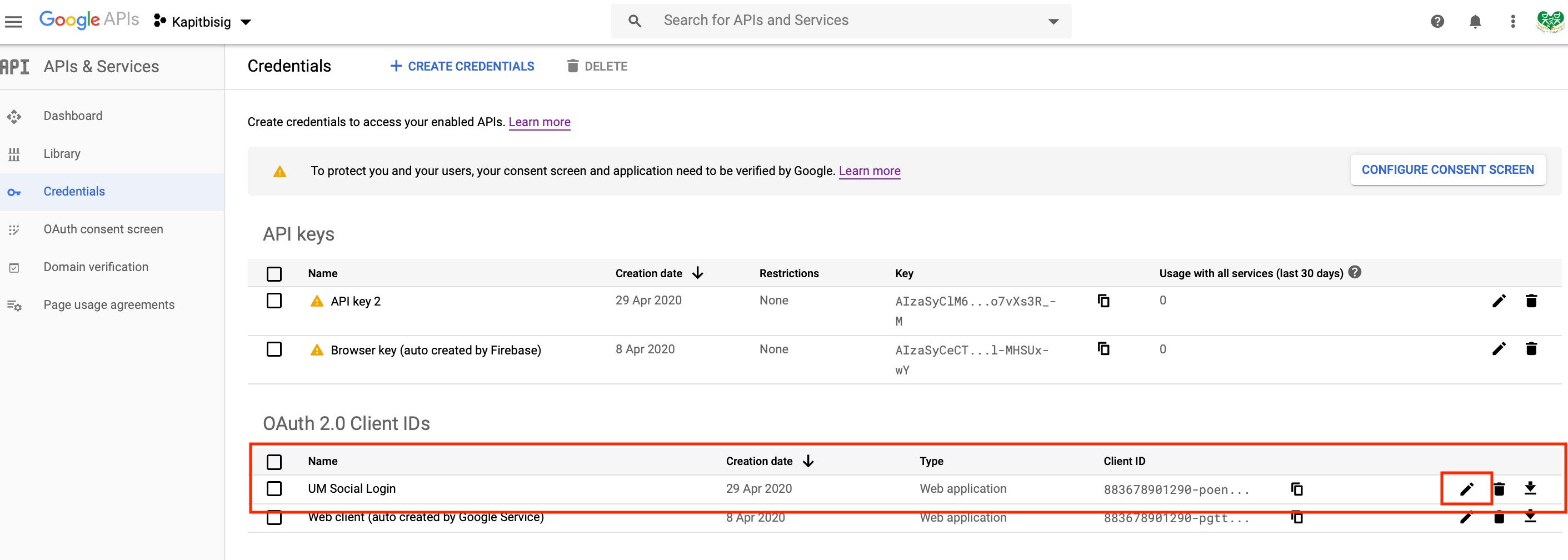Screen dimensions: 1568x560
Task: Open the help question mark icon
Action: coord(1437,22)
